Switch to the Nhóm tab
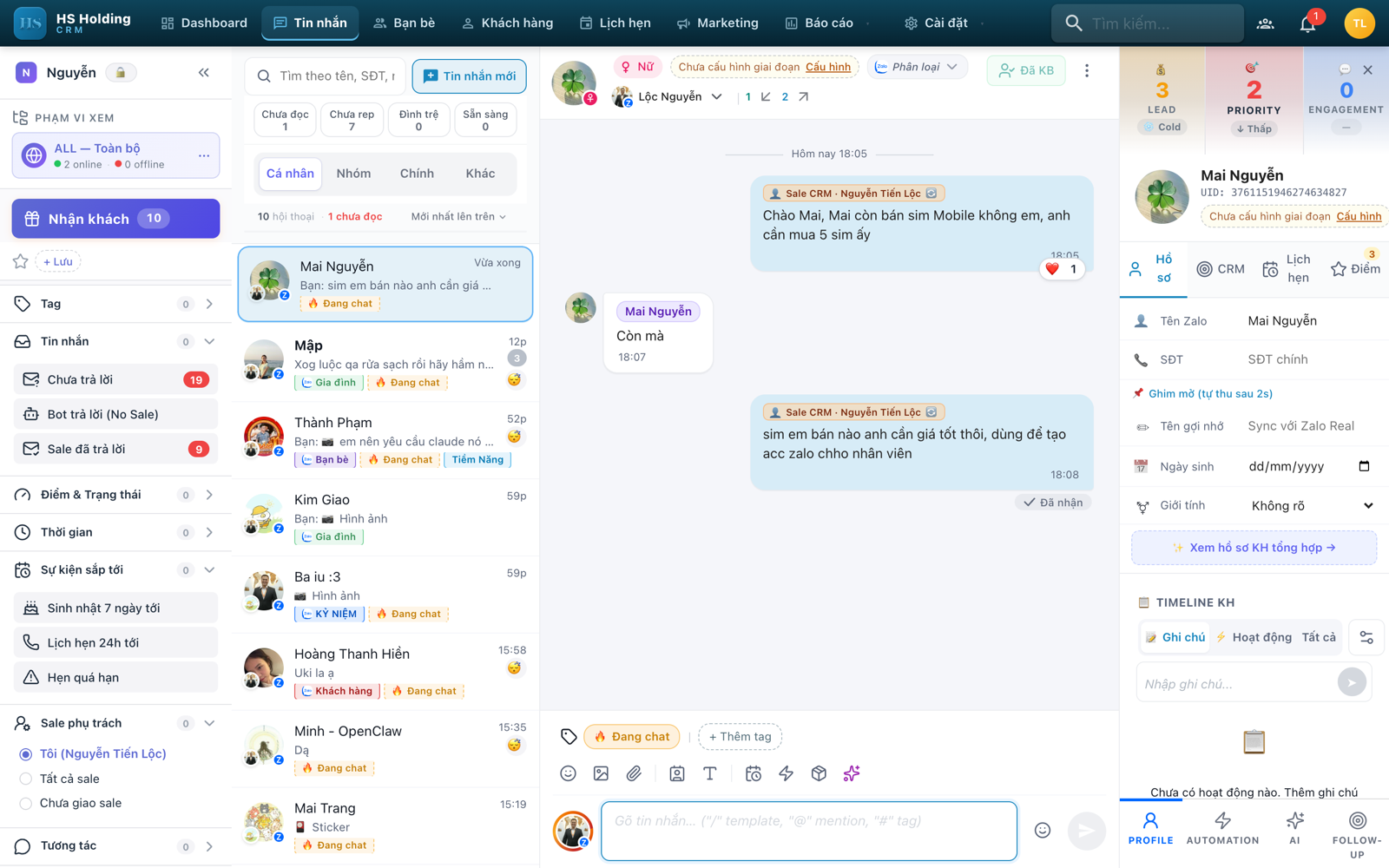 pyautogui.click(x=353, y=174)
